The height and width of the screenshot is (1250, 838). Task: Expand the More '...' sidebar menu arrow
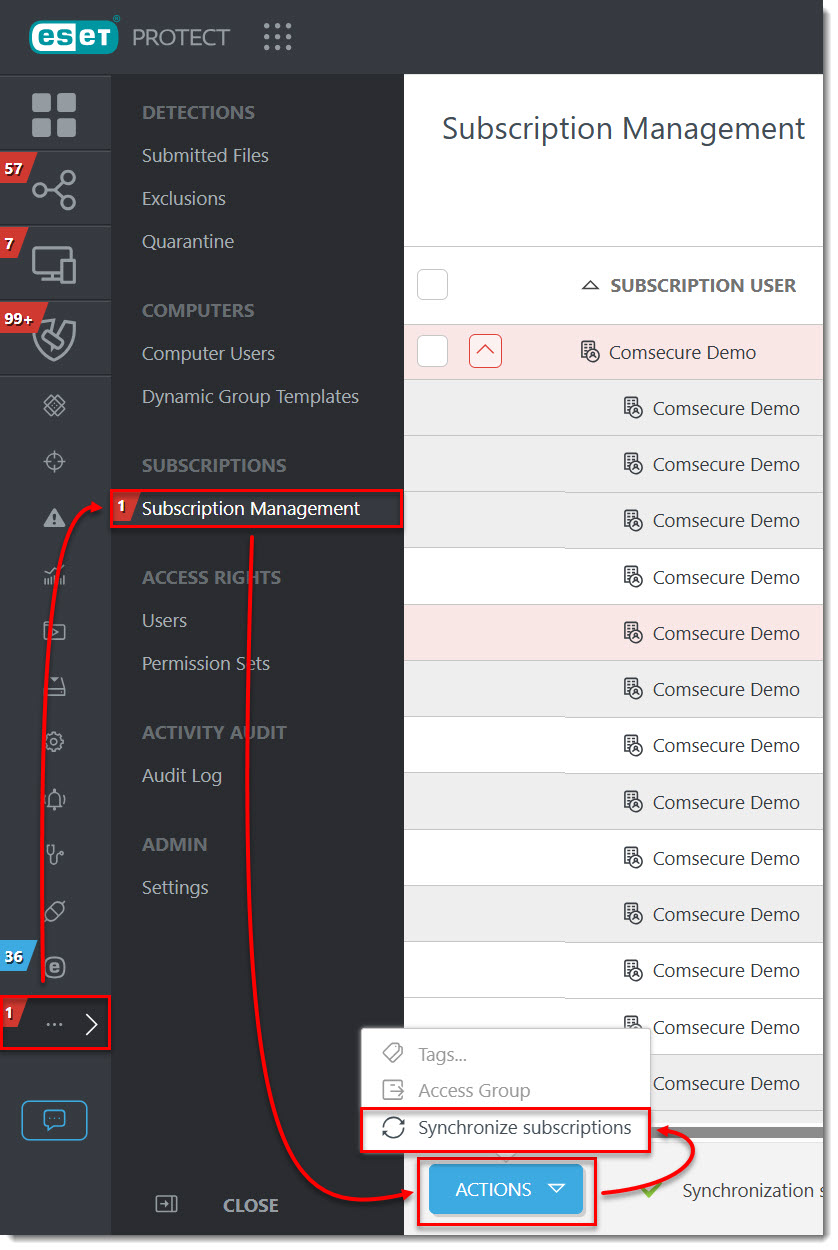(91, 1024)
